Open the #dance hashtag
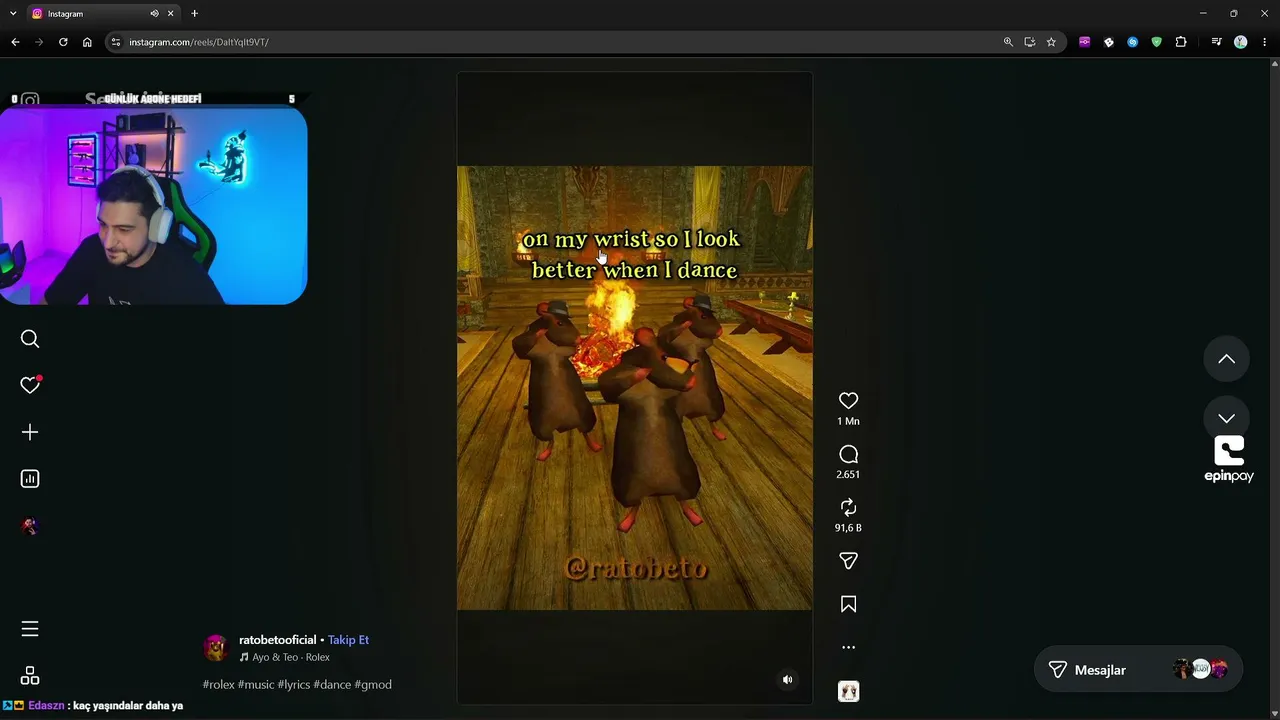This screenshot has width=1280, height=720. click(x=332, y=685)
